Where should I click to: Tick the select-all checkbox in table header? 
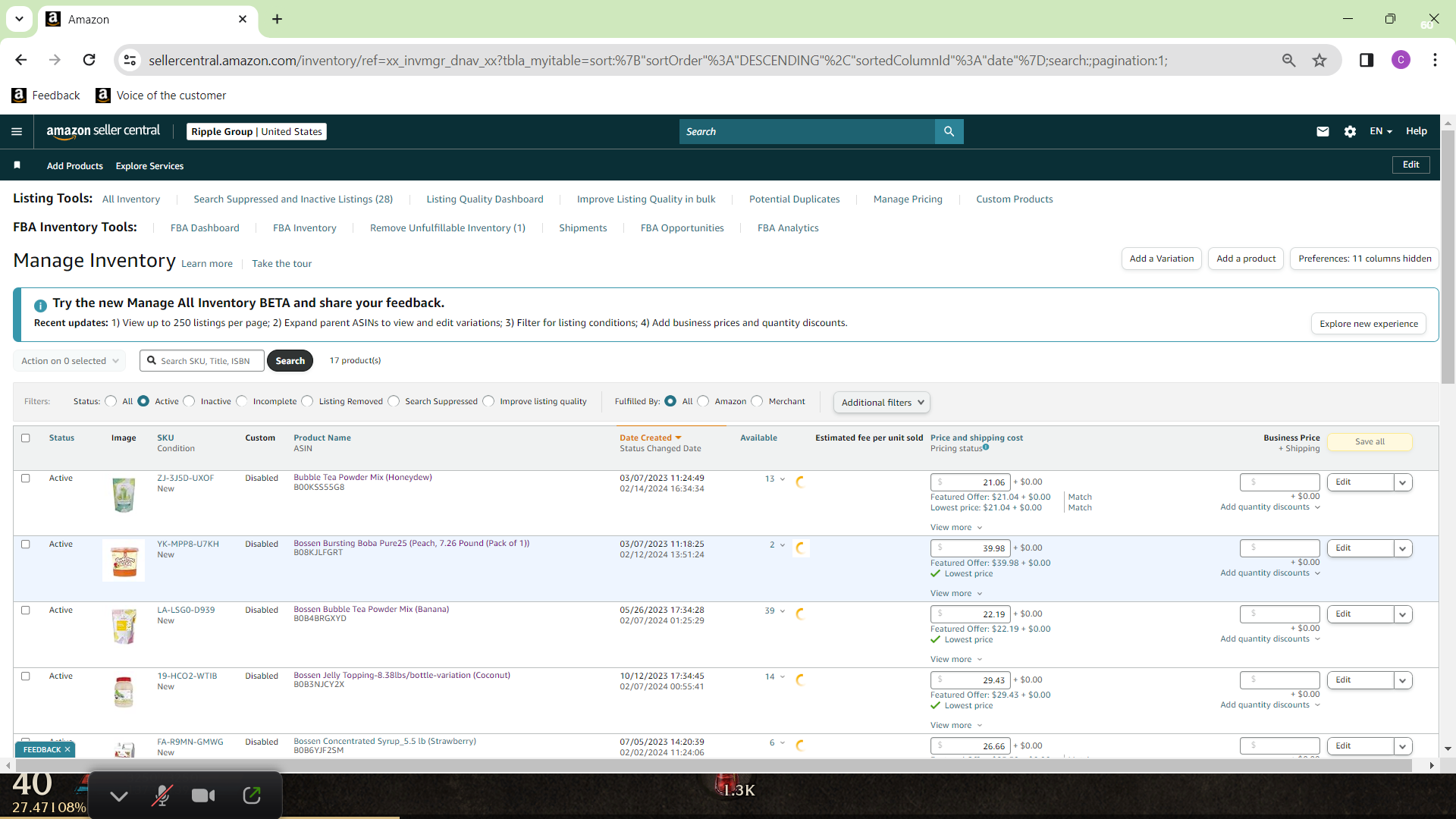click(26, 438)
